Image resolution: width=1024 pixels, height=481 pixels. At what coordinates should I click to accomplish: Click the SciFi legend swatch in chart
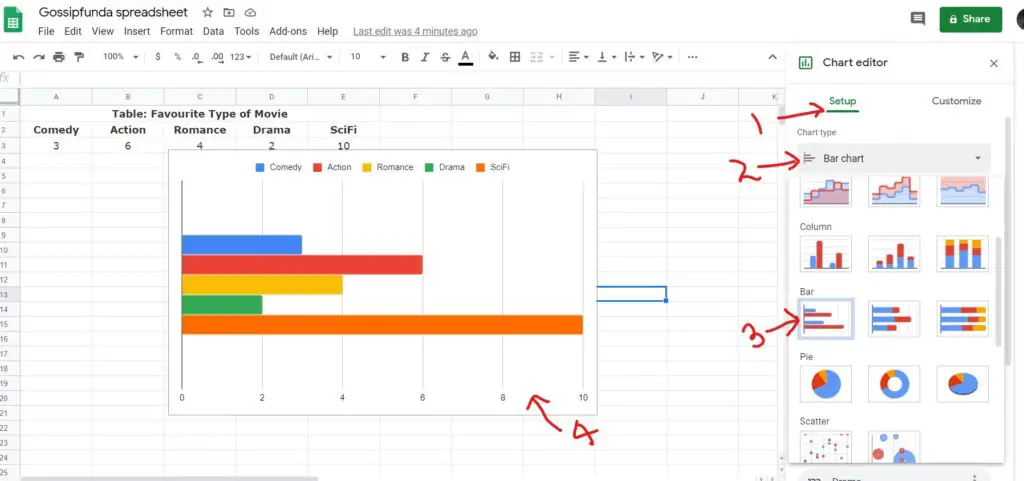[x=481, y=168]
